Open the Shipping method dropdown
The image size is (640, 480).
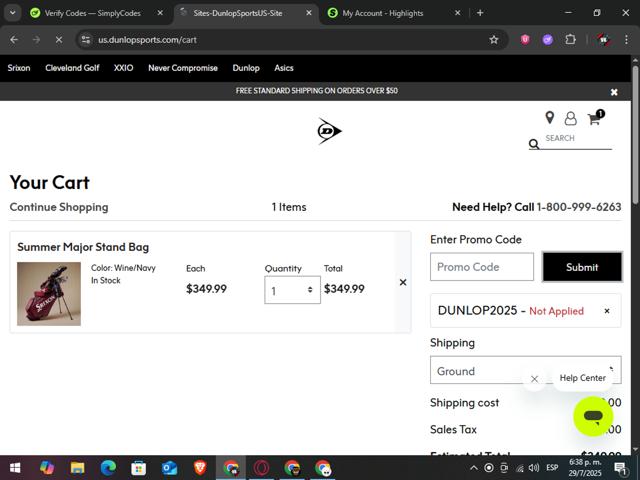point(526,370)
